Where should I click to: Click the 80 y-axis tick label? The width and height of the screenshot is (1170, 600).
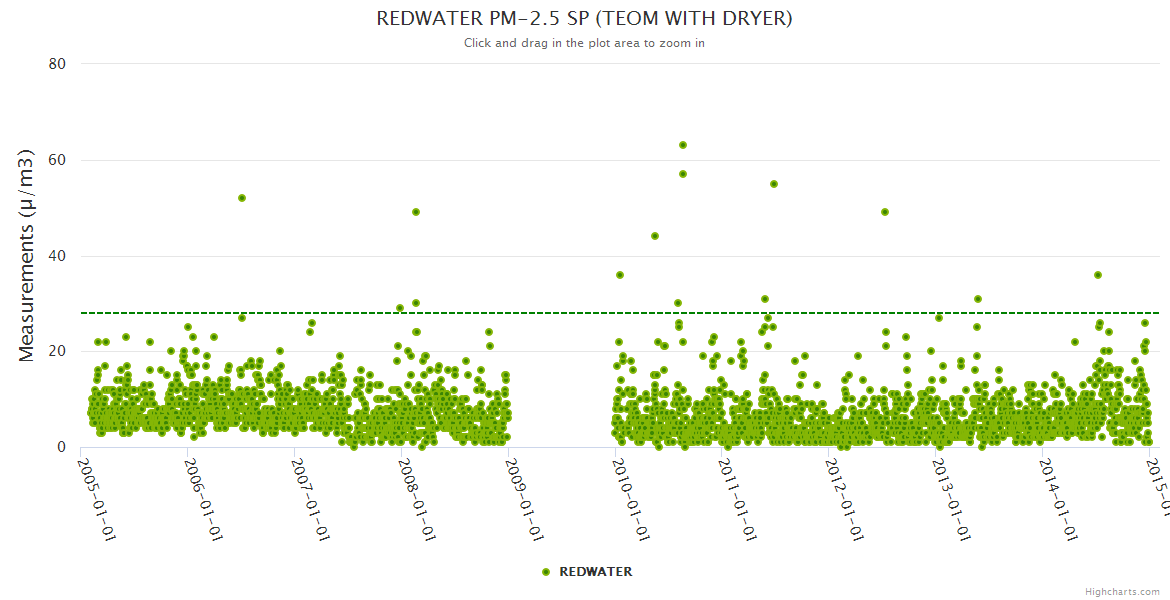(x=57, y=64)
